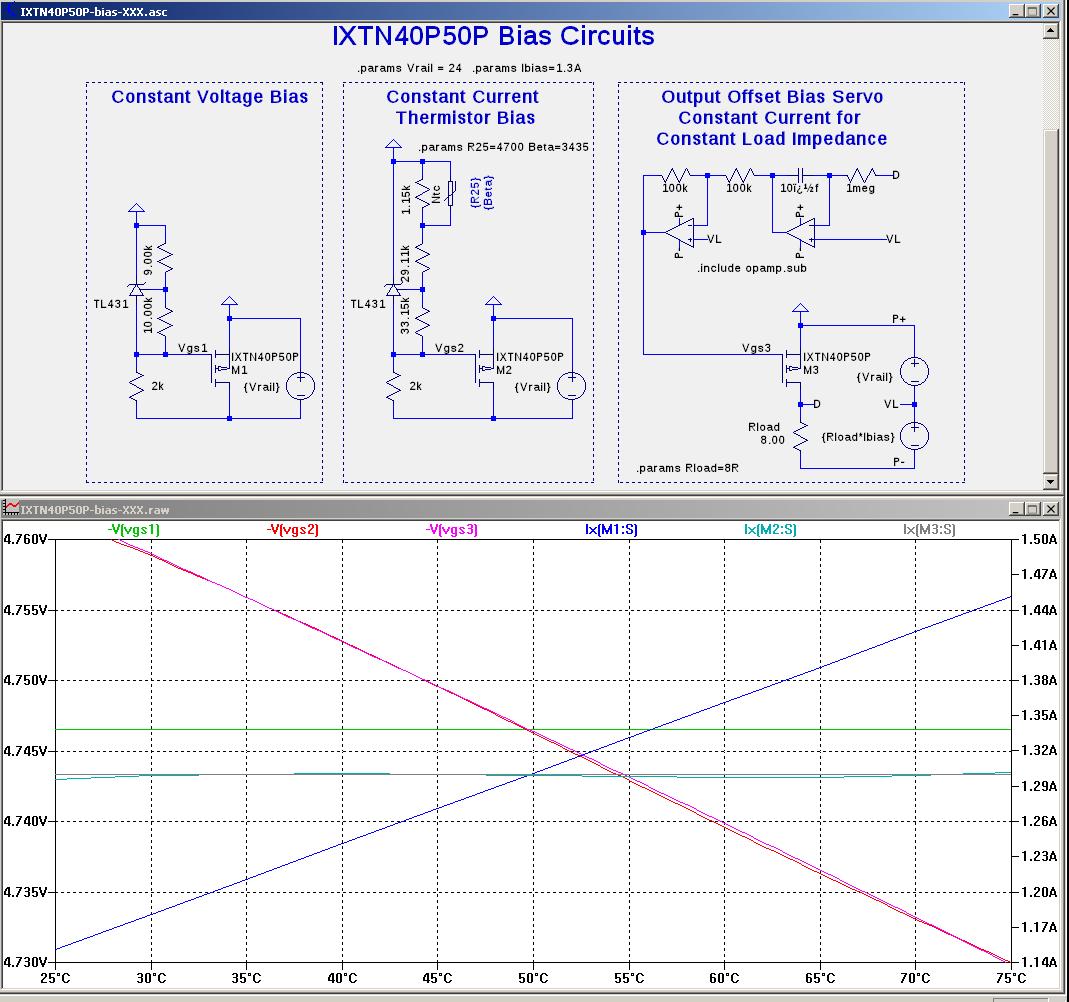The image size is (1069, 1002).
Task: Select the Ix(M1:S) trace label
Action: [x=611, y=530]
